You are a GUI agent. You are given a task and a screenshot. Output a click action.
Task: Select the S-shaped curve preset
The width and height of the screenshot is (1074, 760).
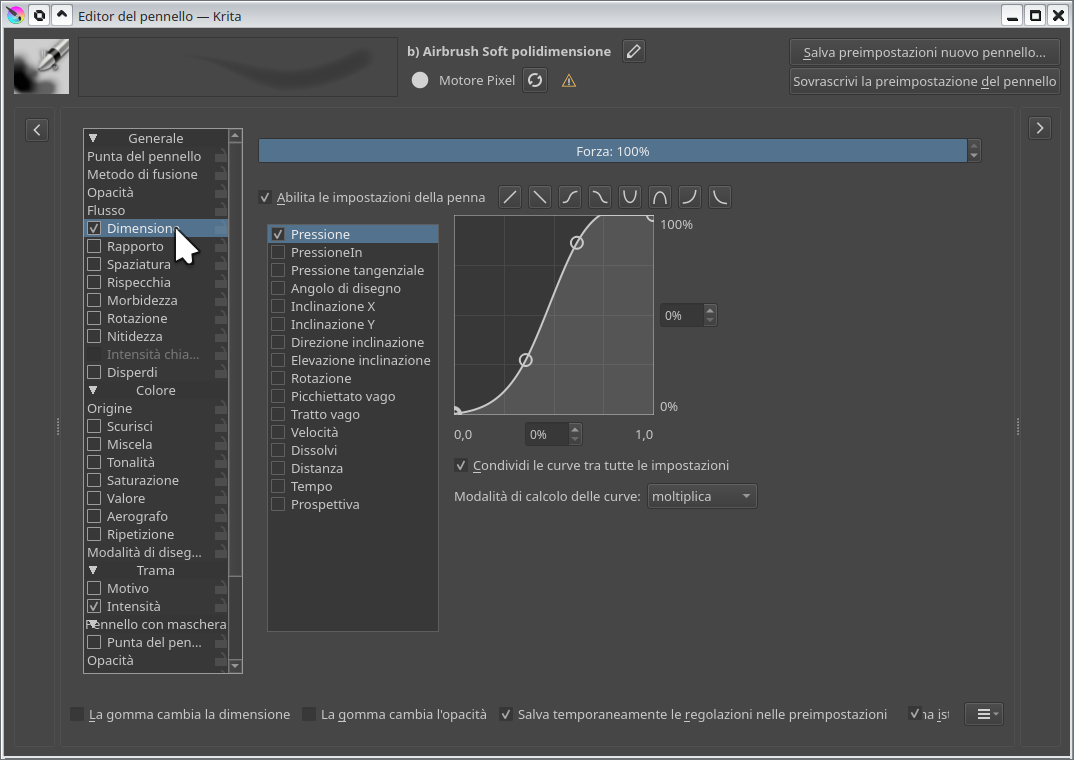pos(570,197)
